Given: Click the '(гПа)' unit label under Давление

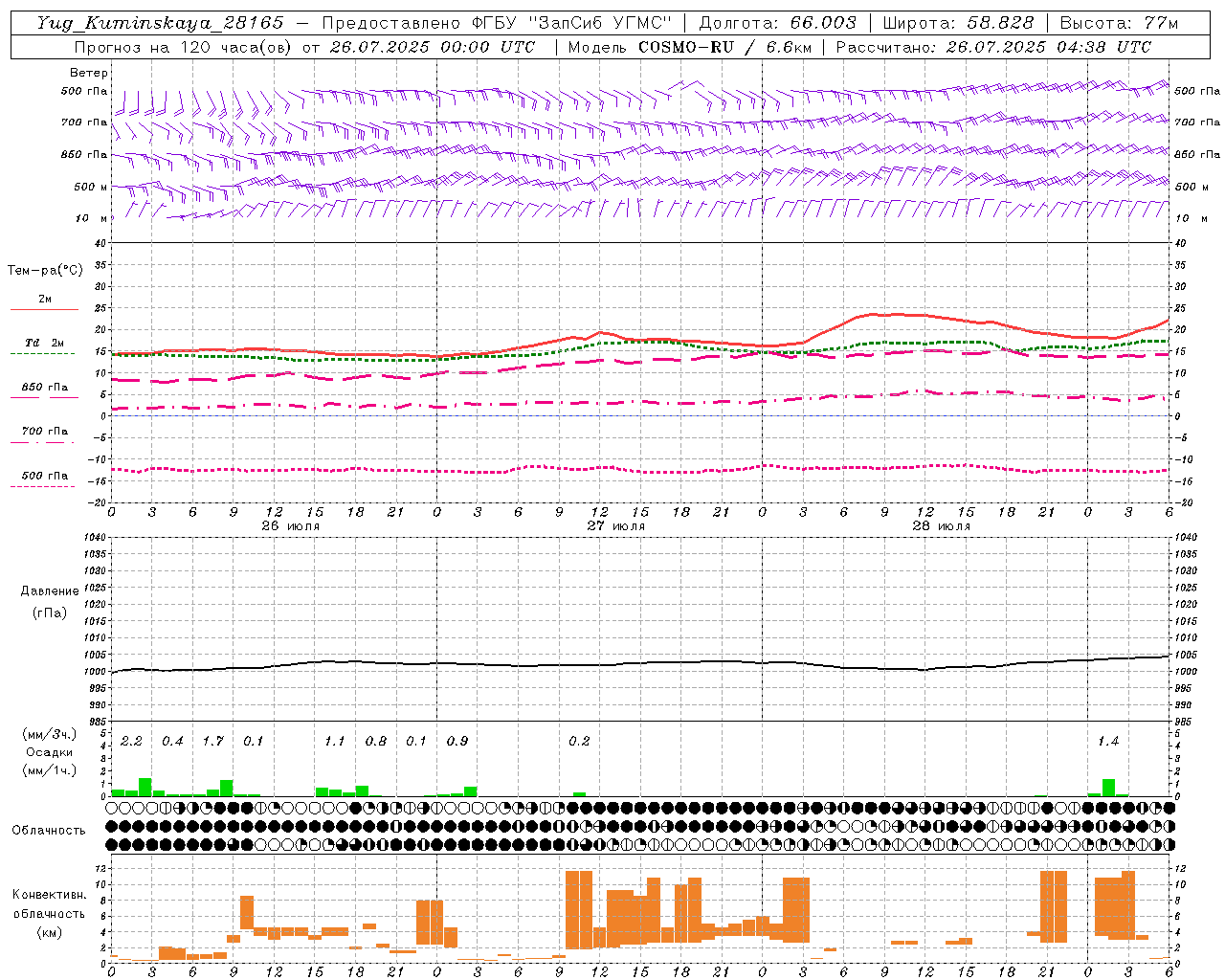Looking at the screenshot, I should 48,612.
